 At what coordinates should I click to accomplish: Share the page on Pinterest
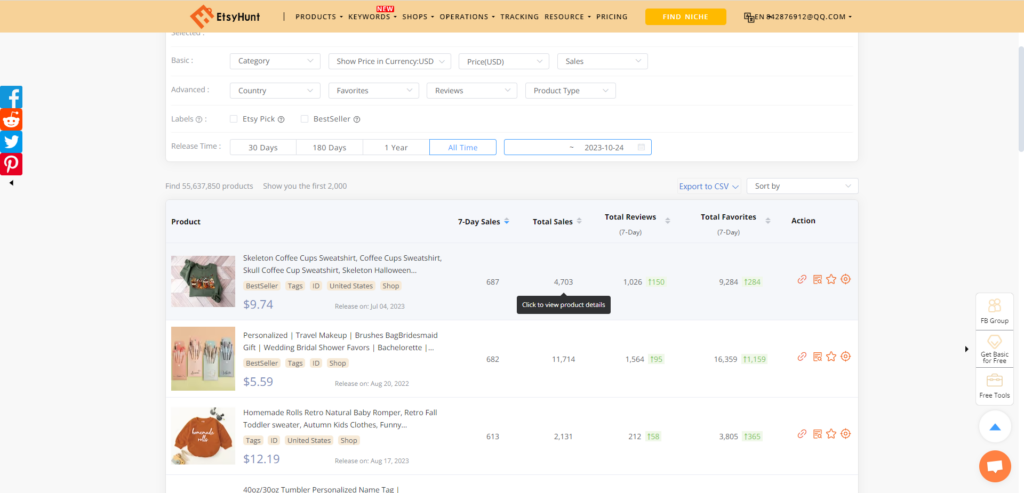point(11,164)
